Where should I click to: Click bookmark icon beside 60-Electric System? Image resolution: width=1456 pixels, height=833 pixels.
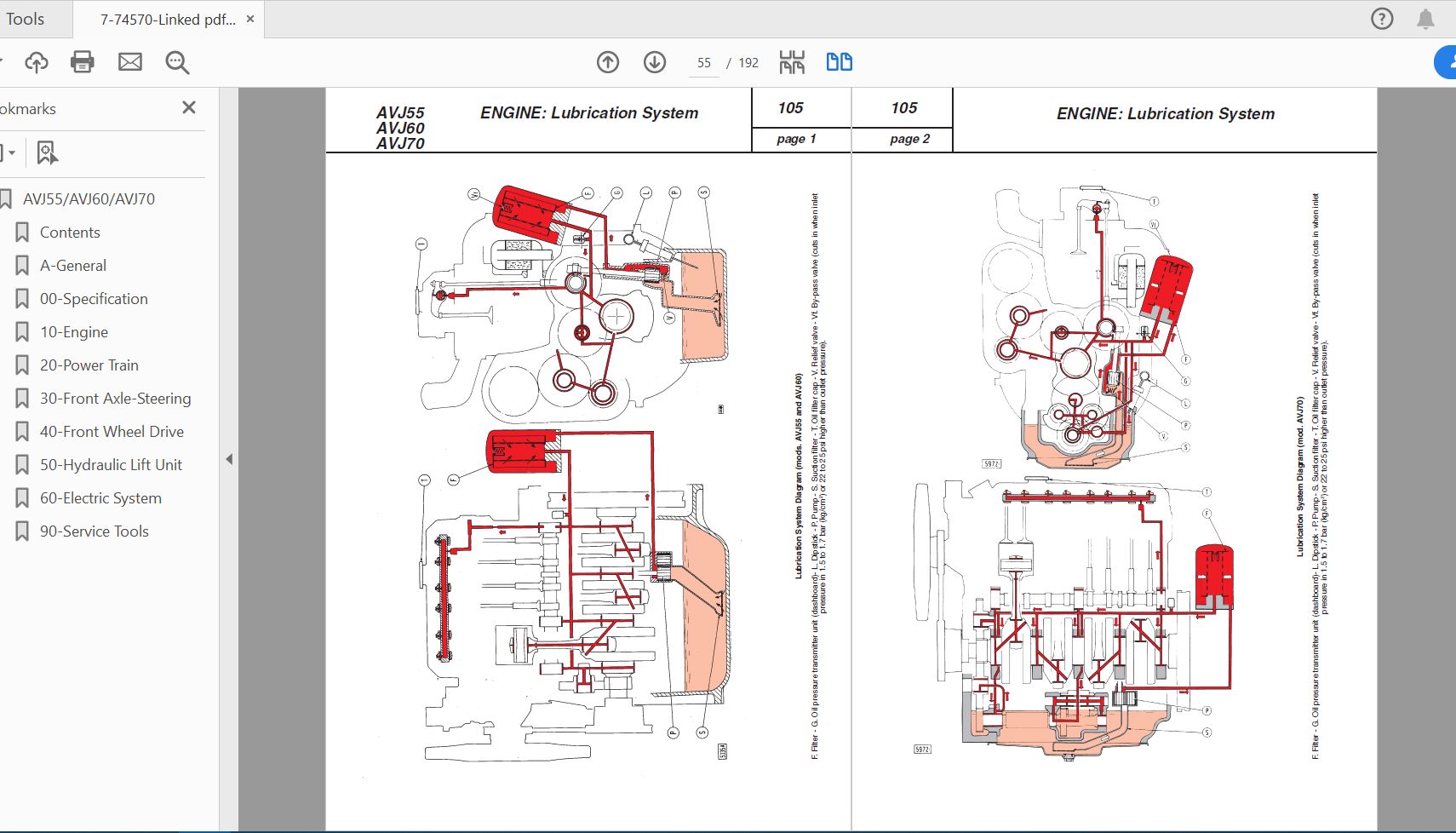point(22,498)
